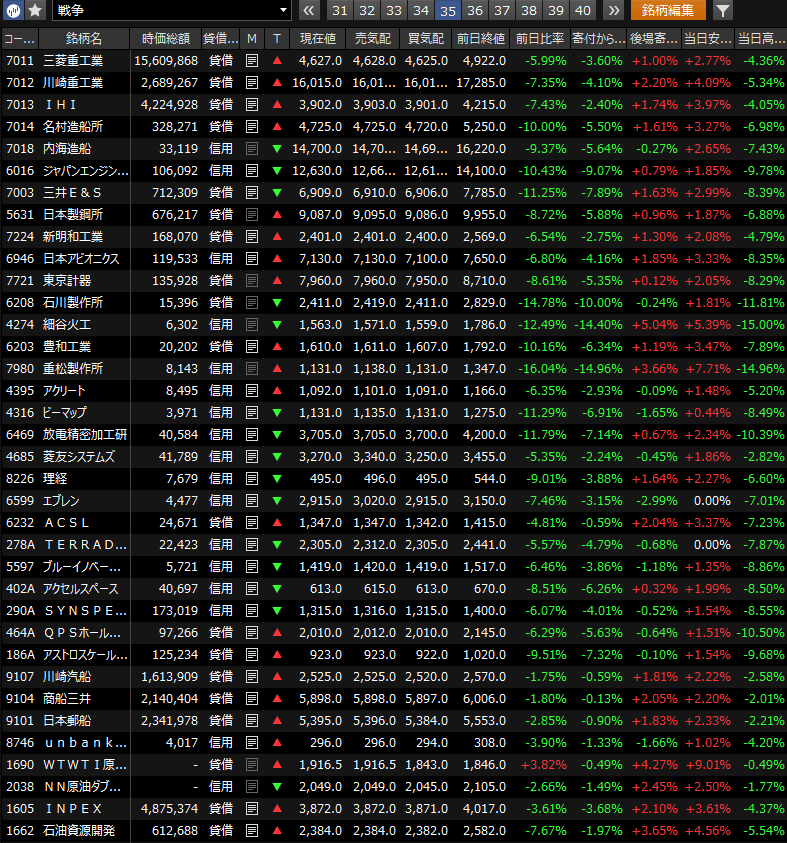The width and height of the screenshot is (787, 843).
Task: Open the filter funnel icon
Action: pyautogui.click(x=723, y=10)
